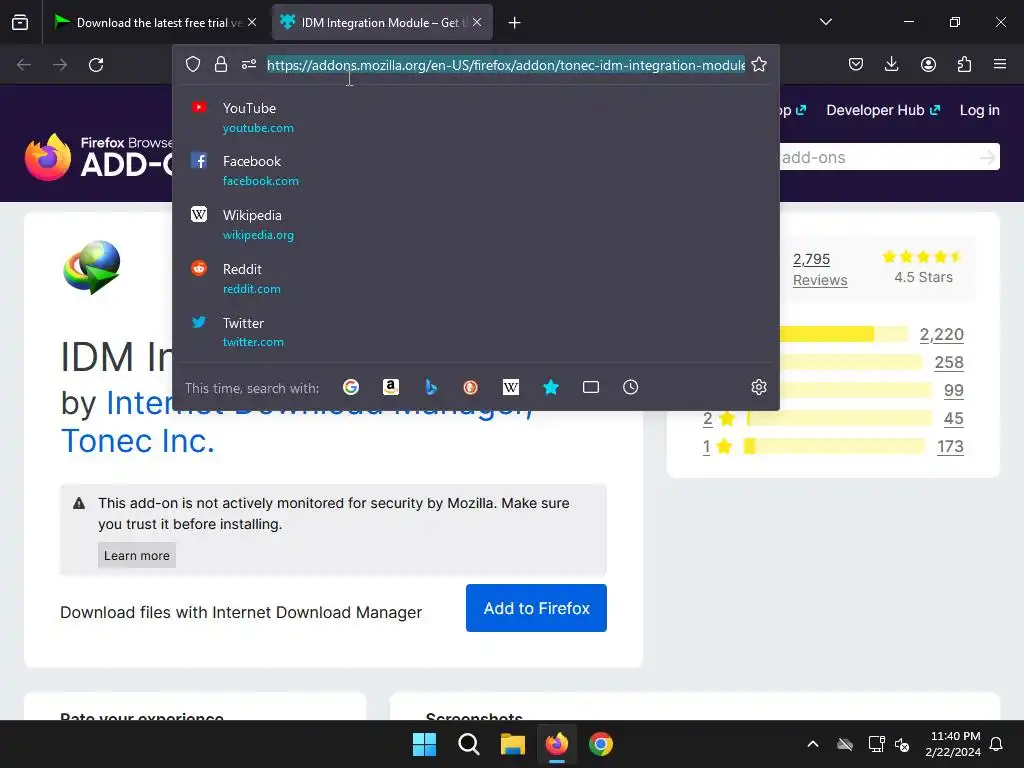Choose Twitter suggestion
Viewport: 1024px width, 768px height.
tap(476, 332)
